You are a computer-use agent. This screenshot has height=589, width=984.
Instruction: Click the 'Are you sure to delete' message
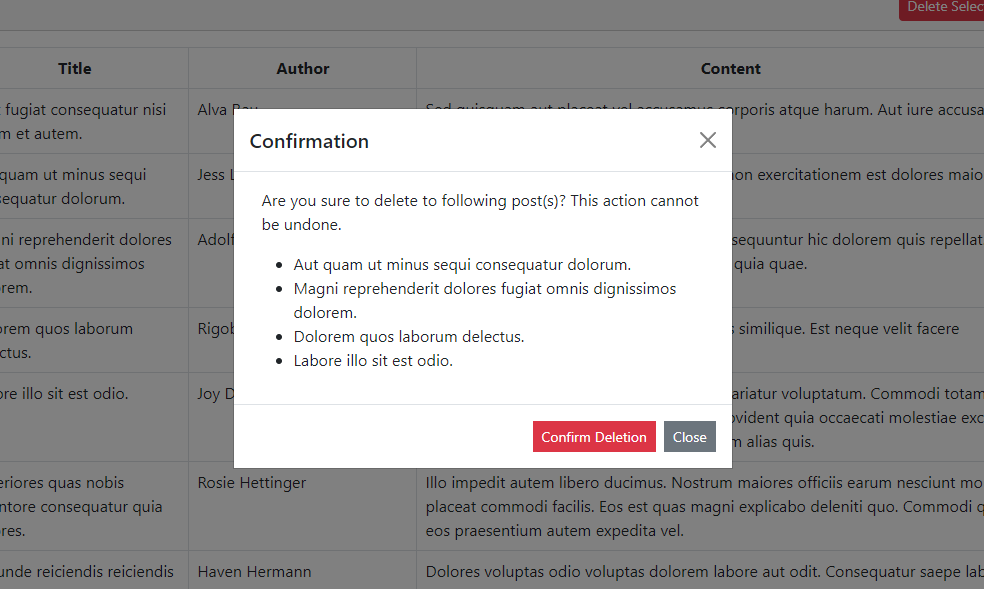click(480, 213)
